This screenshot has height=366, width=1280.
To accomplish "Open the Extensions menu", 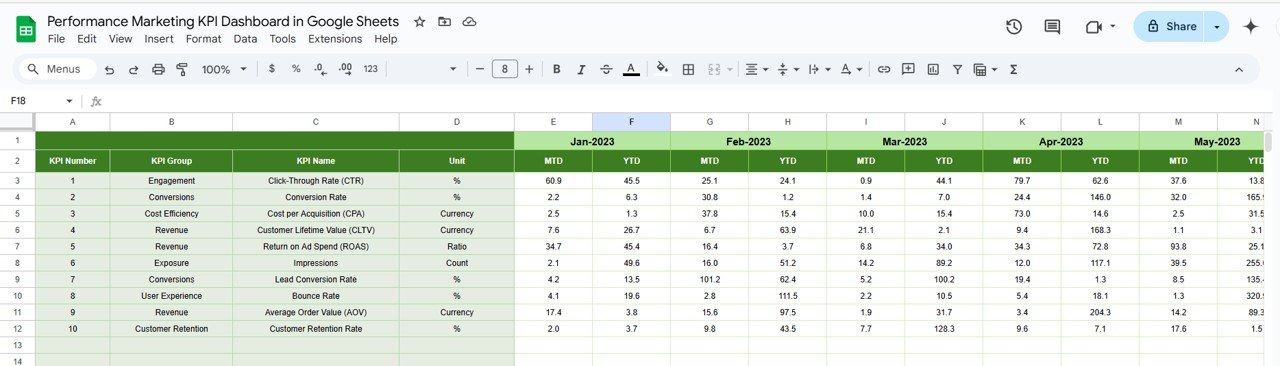I will (x=335, y=39).
